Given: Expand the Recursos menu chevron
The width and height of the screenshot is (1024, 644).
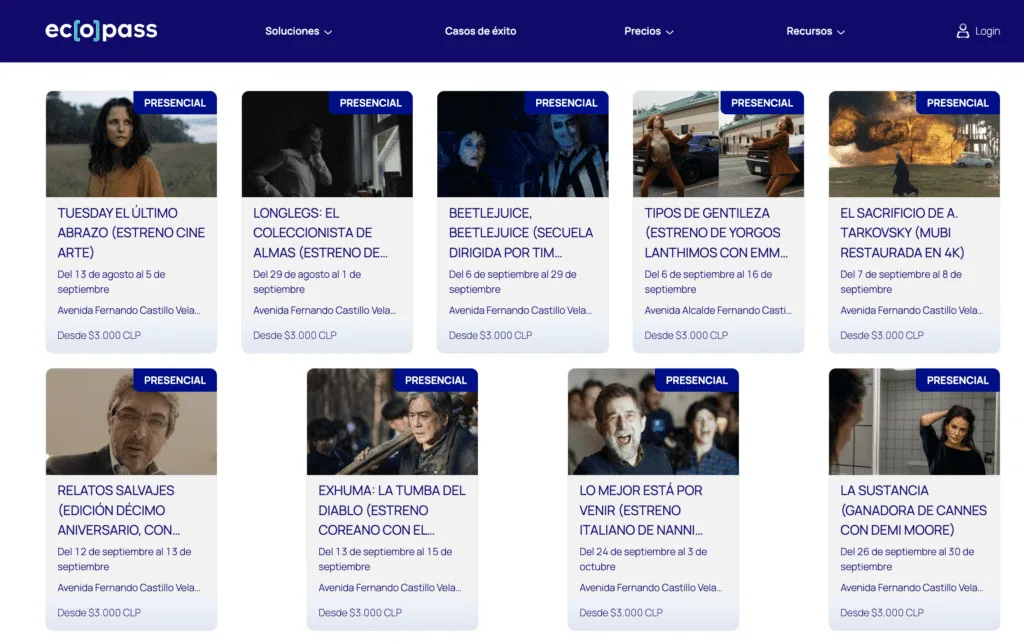Looking at the screenshot, I should (841, 32).
